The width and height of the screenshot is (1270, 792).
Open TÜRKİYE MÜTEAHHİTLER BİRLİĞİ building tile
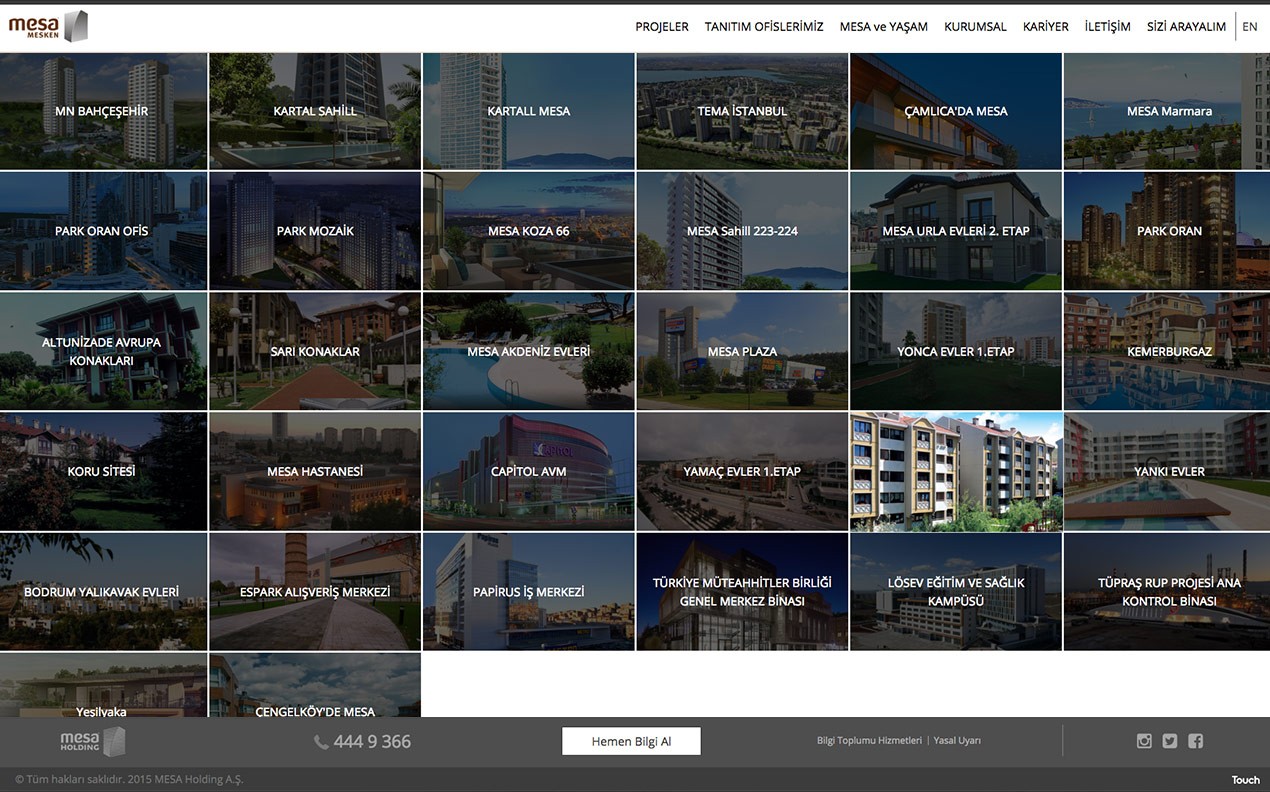(742, 591)
